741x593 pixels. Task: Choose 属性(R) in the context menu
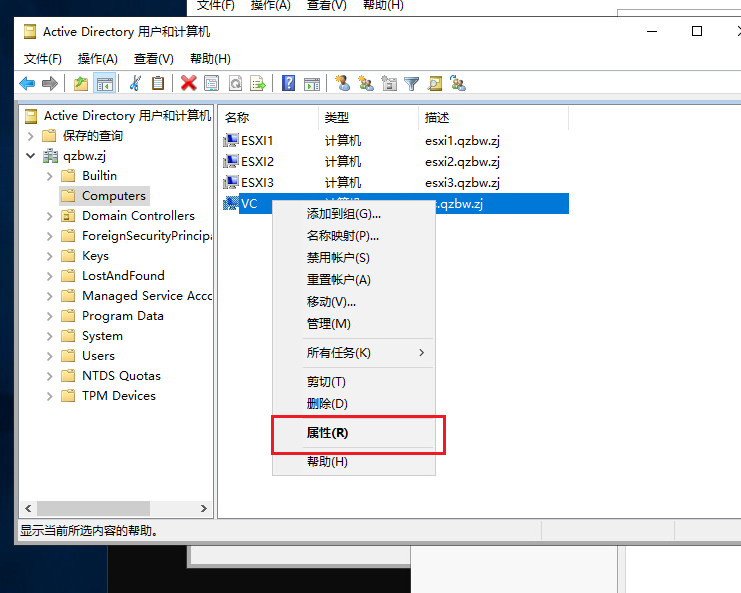tap(328, 433)
